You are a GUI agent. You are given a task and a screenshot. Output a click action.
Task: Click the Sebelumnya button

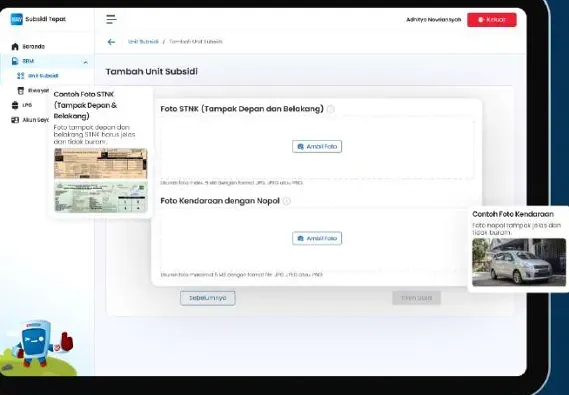pyautogui.click(x=208, y=298)
